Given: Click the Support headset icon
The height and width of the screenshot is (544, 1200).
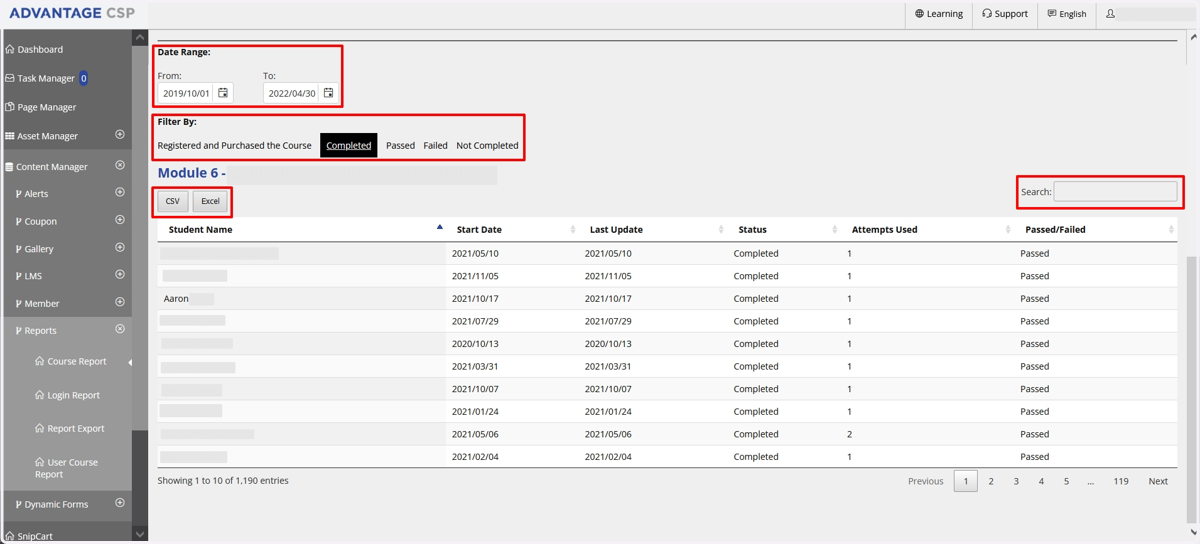Looking at the screenshot, I should (x=987, y=14).
